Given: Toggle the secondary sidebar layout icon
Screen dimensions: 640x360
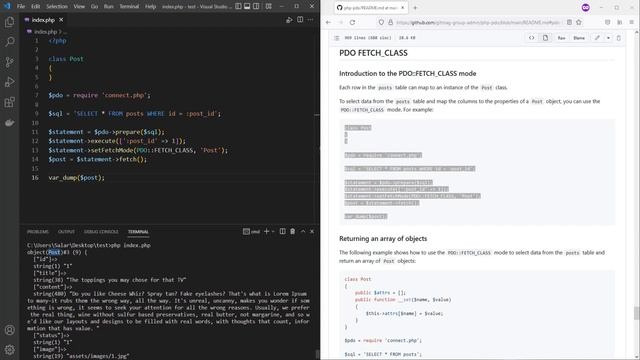Looking at the screenshot, I should (256, 6).
